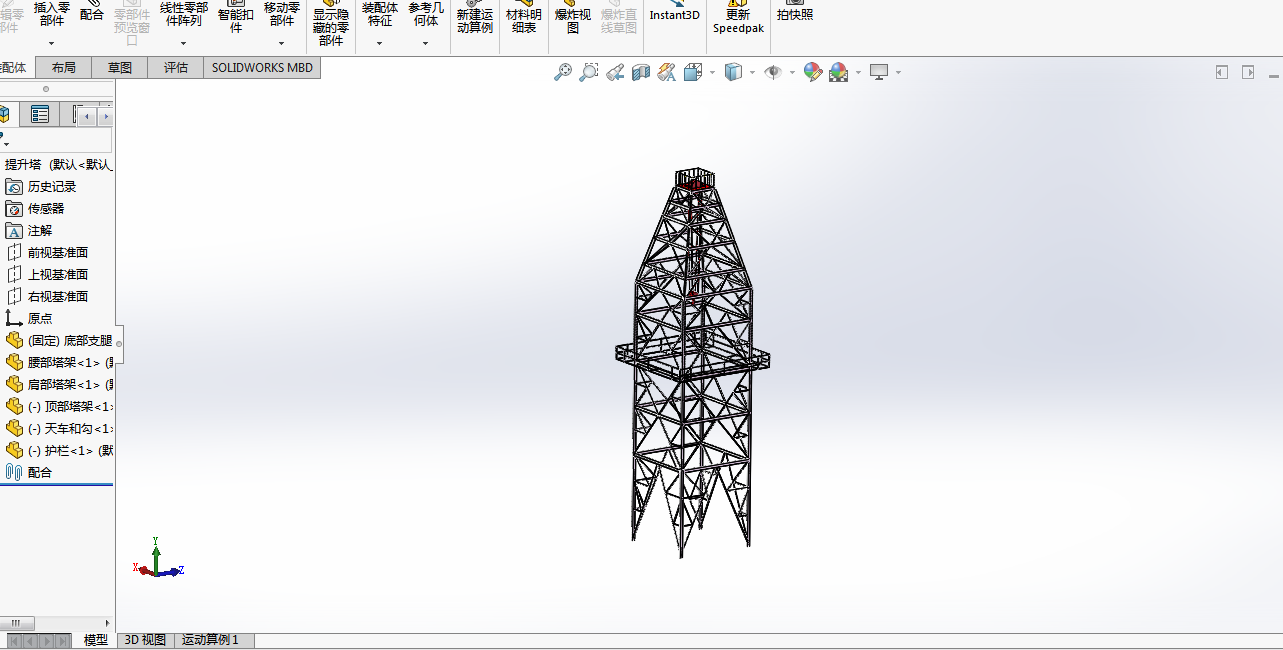
Task: Select the (-) 天车和勾<1> component
Action: pyautogui.click(x=58, y=429)
